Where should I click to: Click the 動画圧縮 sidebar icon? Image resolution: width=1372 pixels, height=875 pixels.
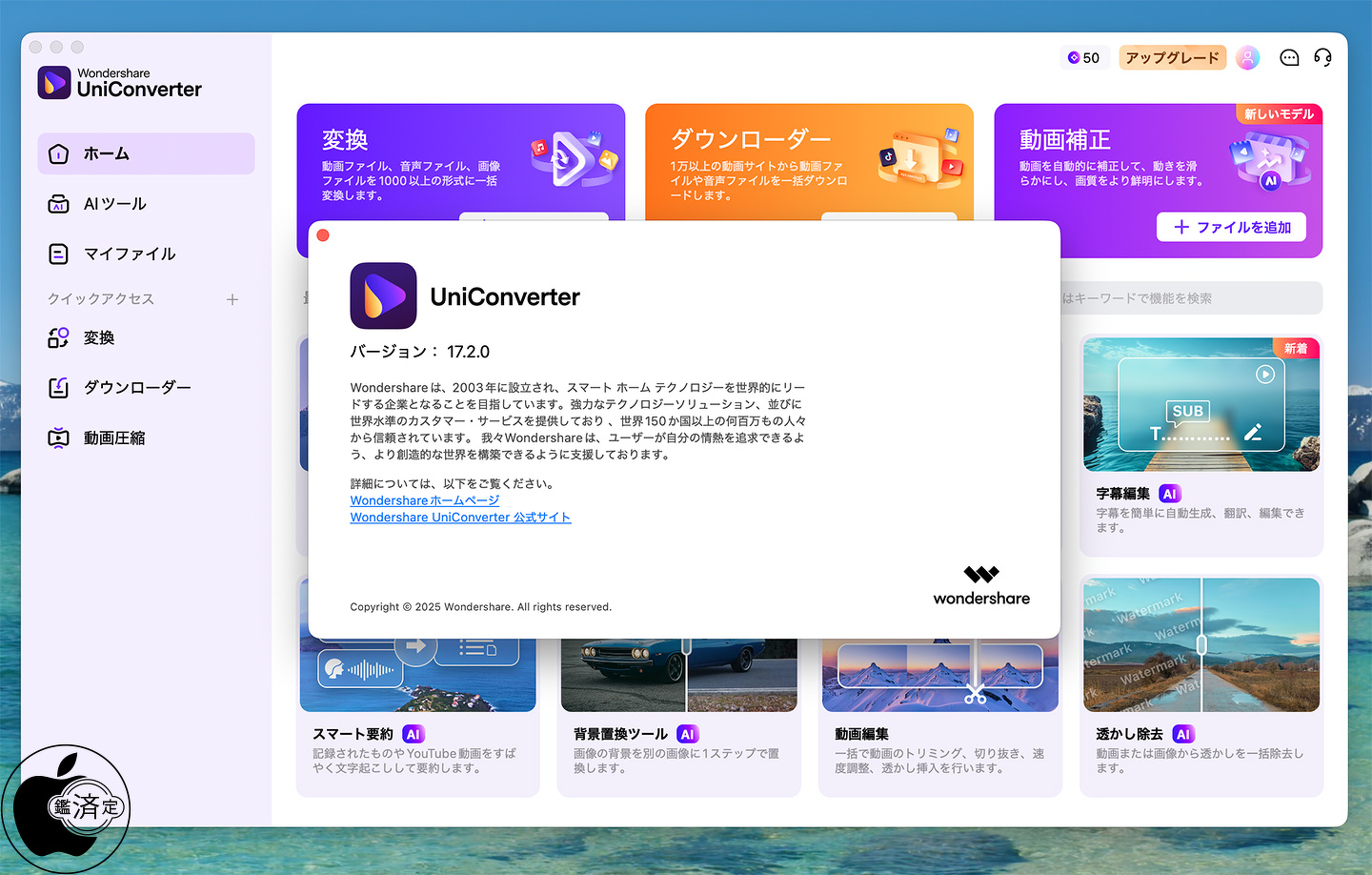point(59,438)
